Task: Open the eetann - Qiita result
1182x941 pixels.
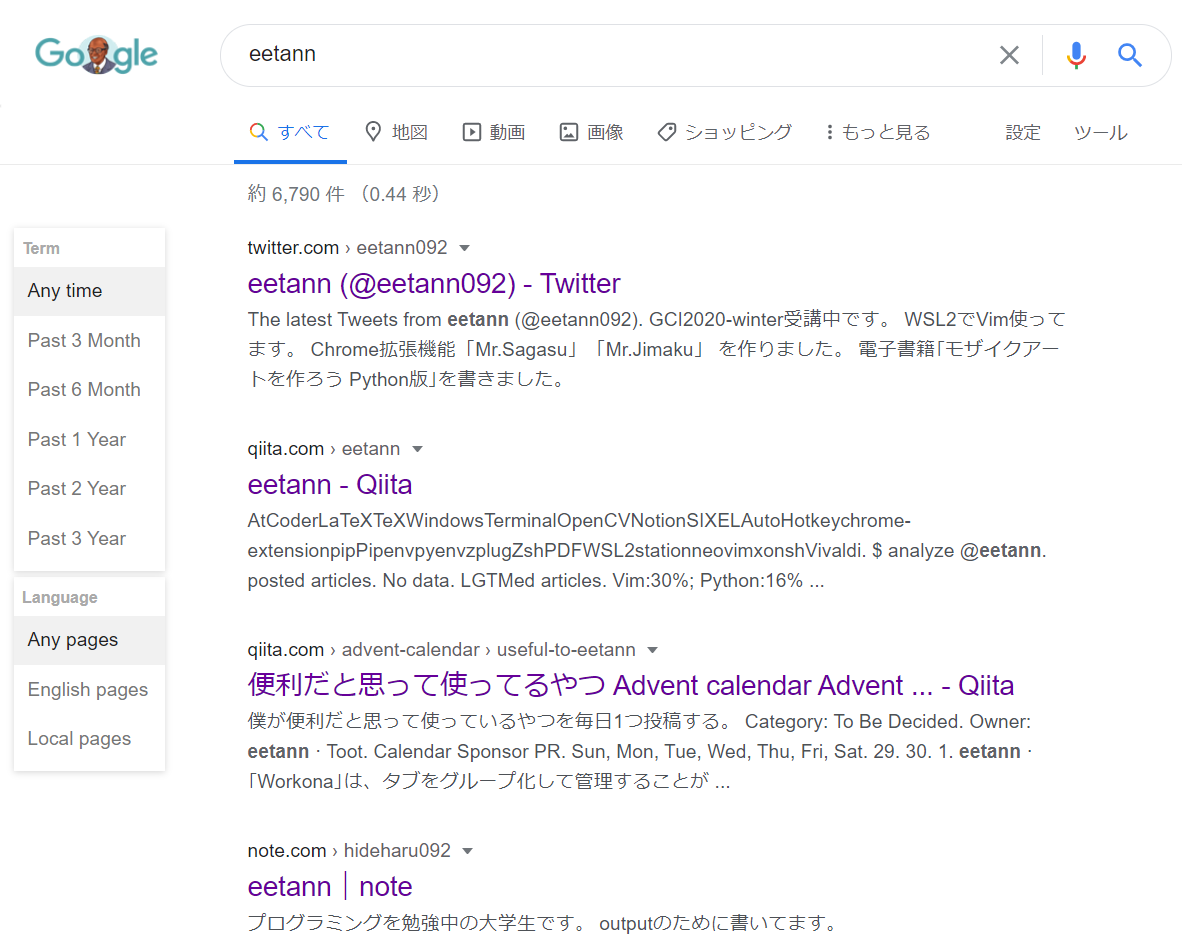Action: tap(329, 485)
